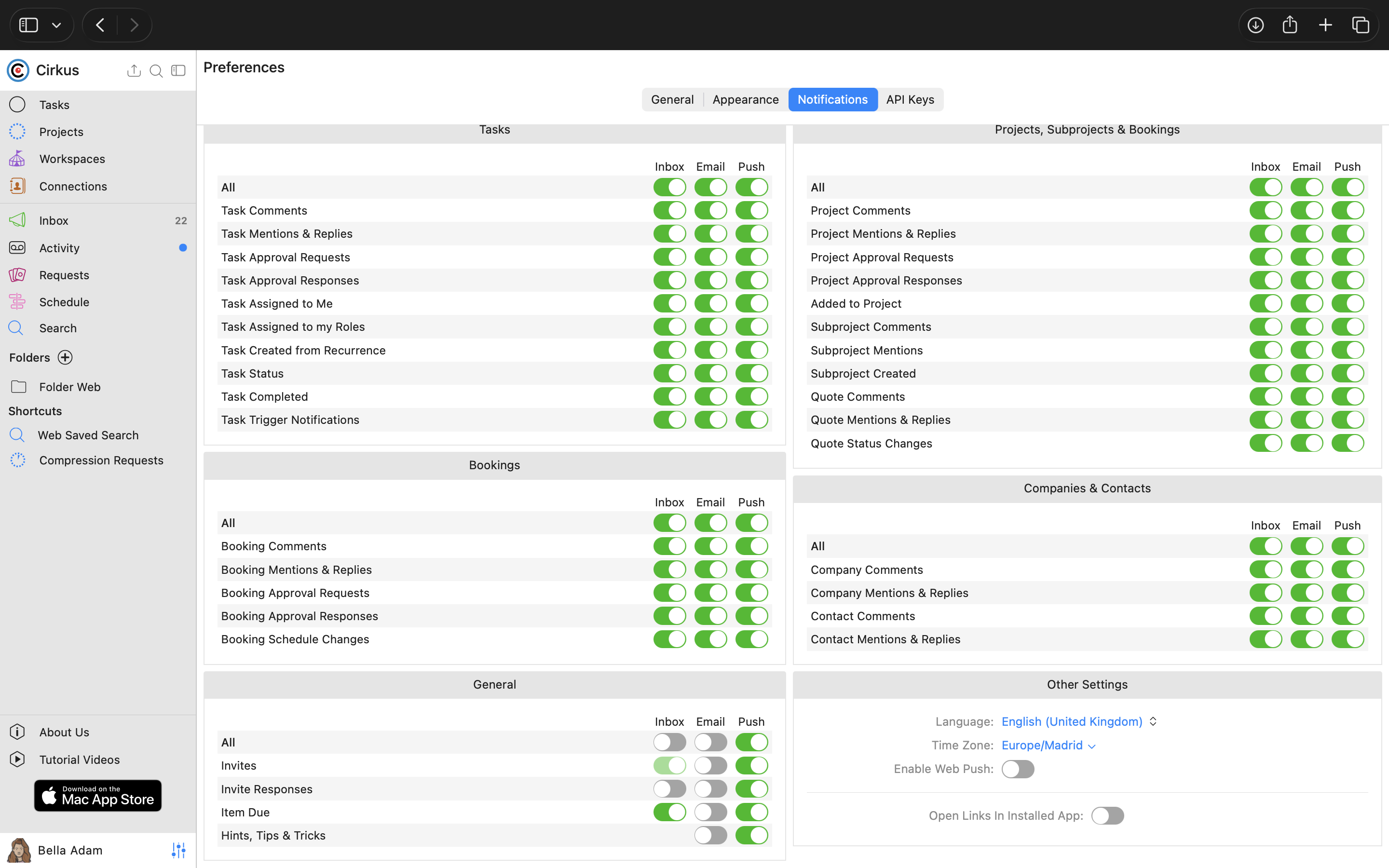Toggle Open Links In Installed App
The image size is (1389, 868).
tap(1107, 816)
